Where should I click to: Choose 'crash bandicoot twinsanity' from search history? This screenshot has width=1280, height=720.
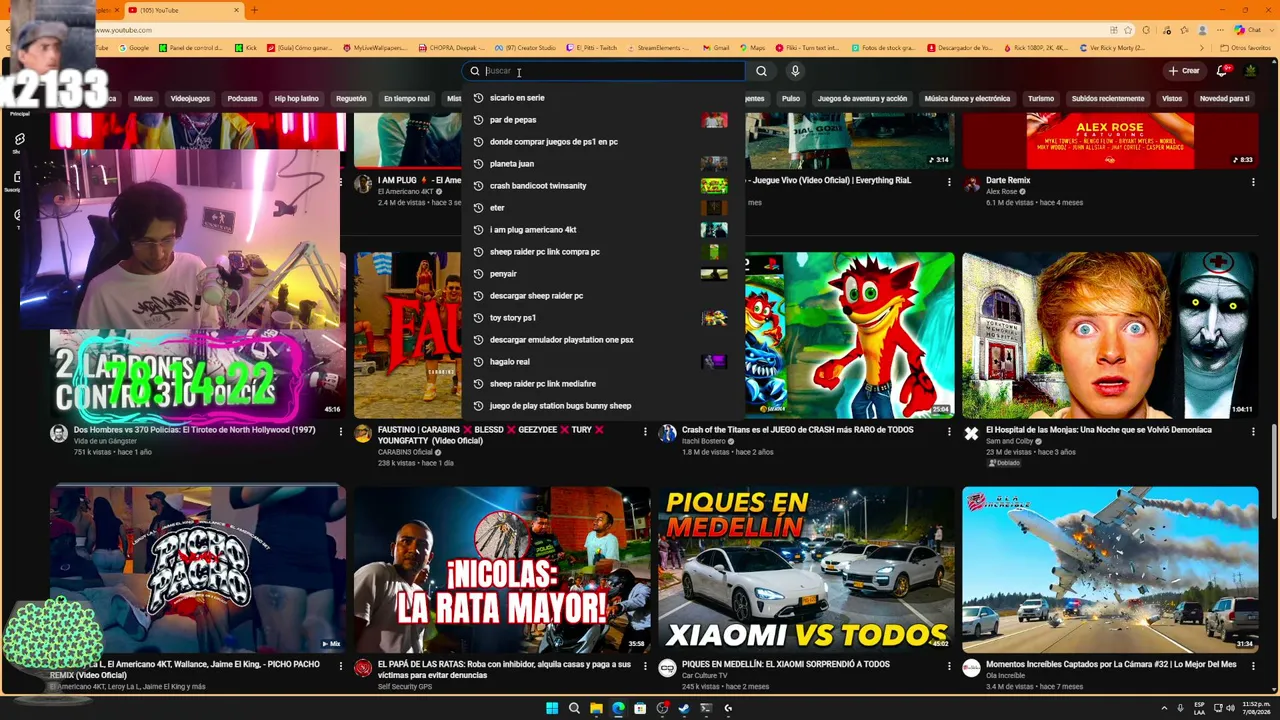coord(603,186)
